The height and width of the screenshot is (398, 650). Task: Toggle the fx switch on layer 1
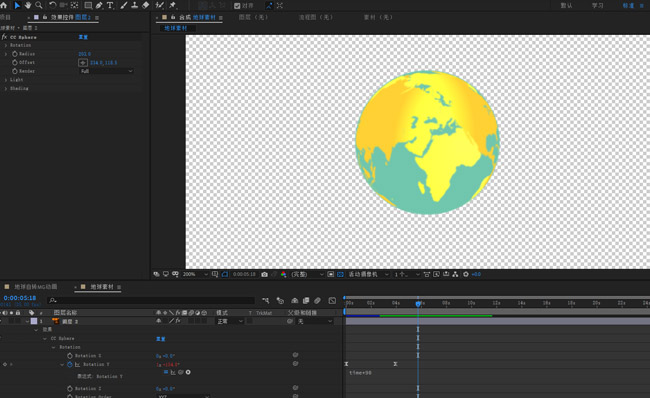click(178, 321)
